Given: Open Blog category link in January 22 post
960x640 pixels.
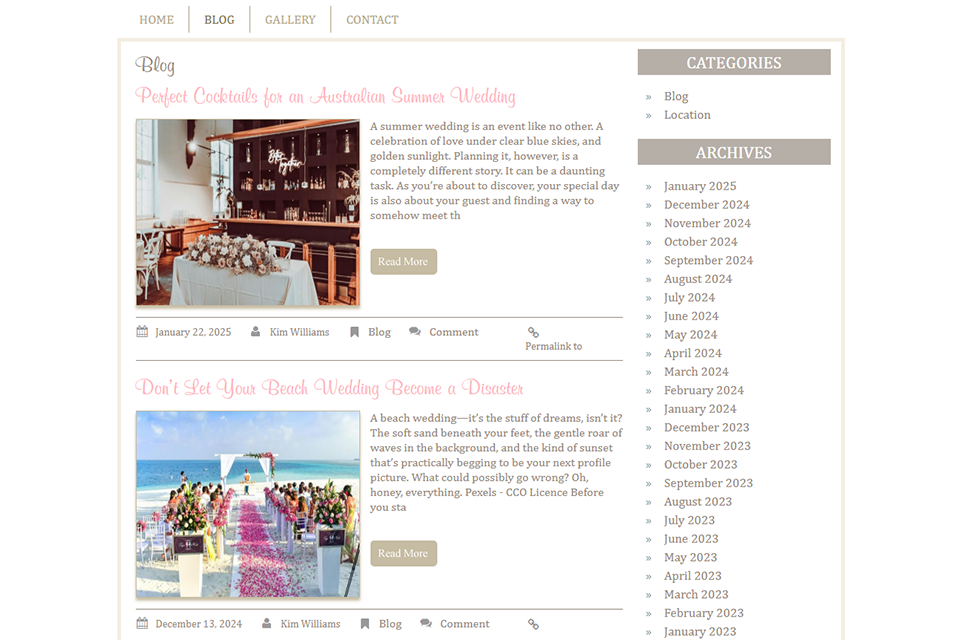Looking at the screenshot, I should (x=379, y=332).
